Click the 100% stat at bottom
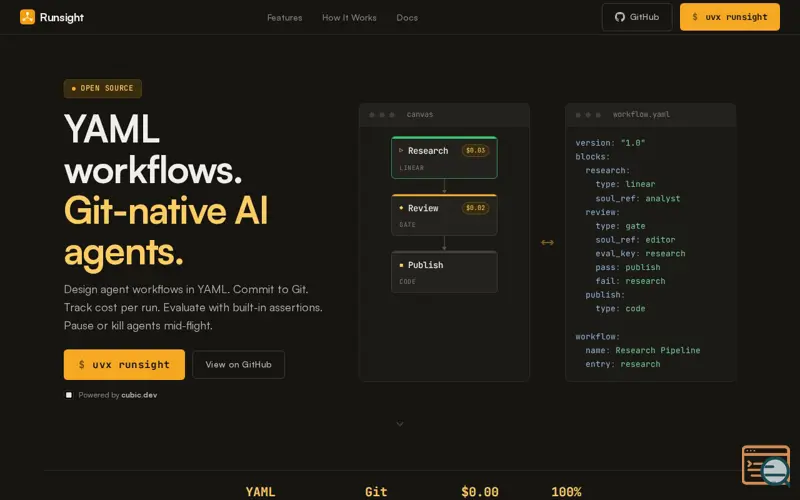This screenshot has height=500, width=800. (x=566, y=492)
